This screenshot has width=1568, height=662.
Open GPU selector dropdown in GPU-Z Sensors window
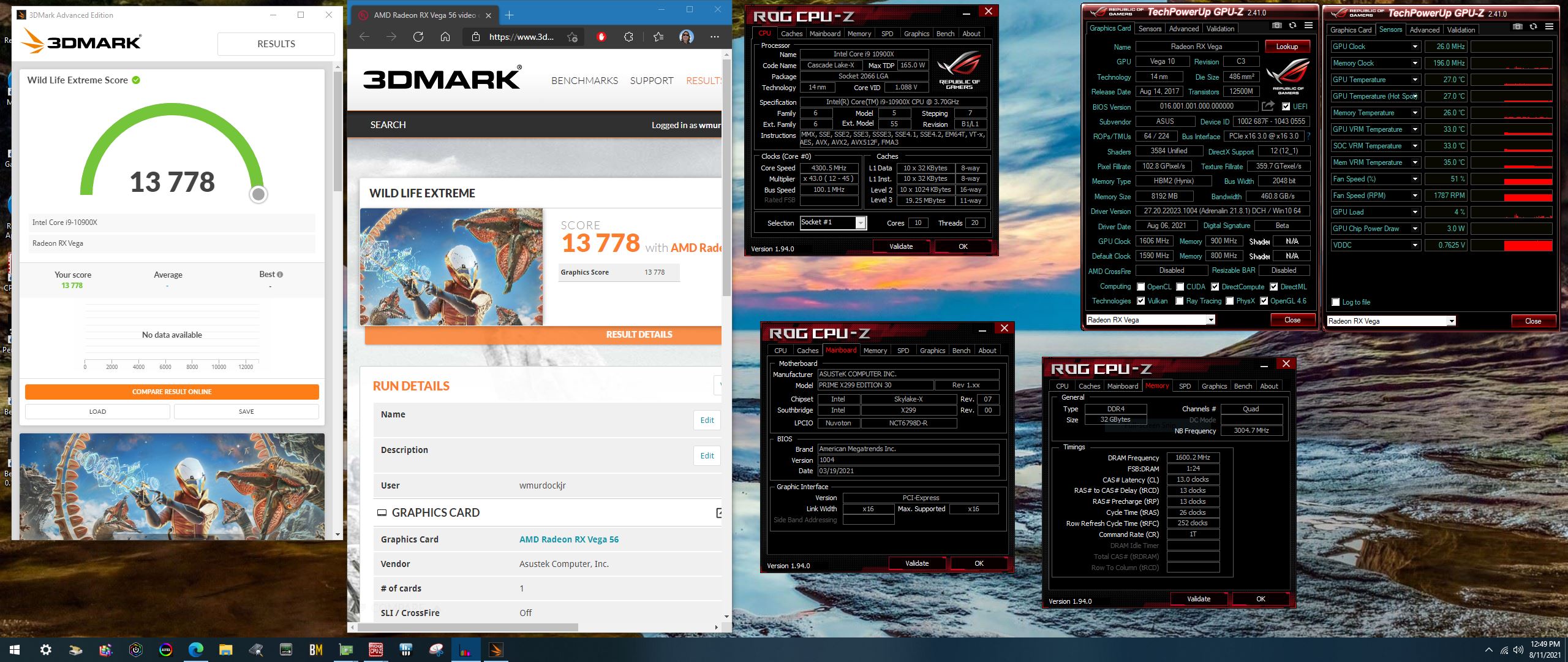pyautogui.click(x=1451, y=321)
